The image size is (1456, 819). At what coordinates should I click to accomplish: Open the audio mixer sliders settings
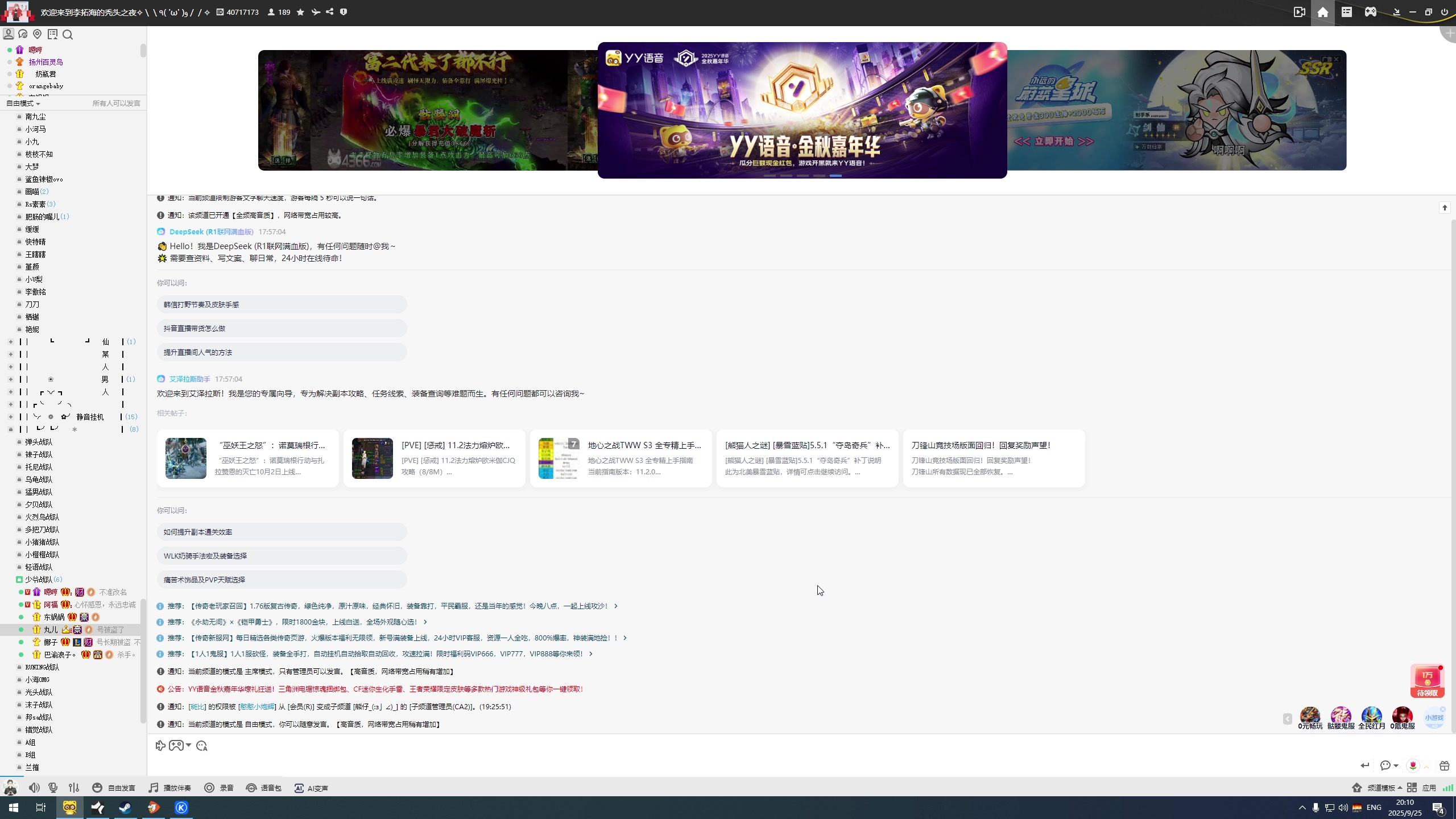pos(74,788)
